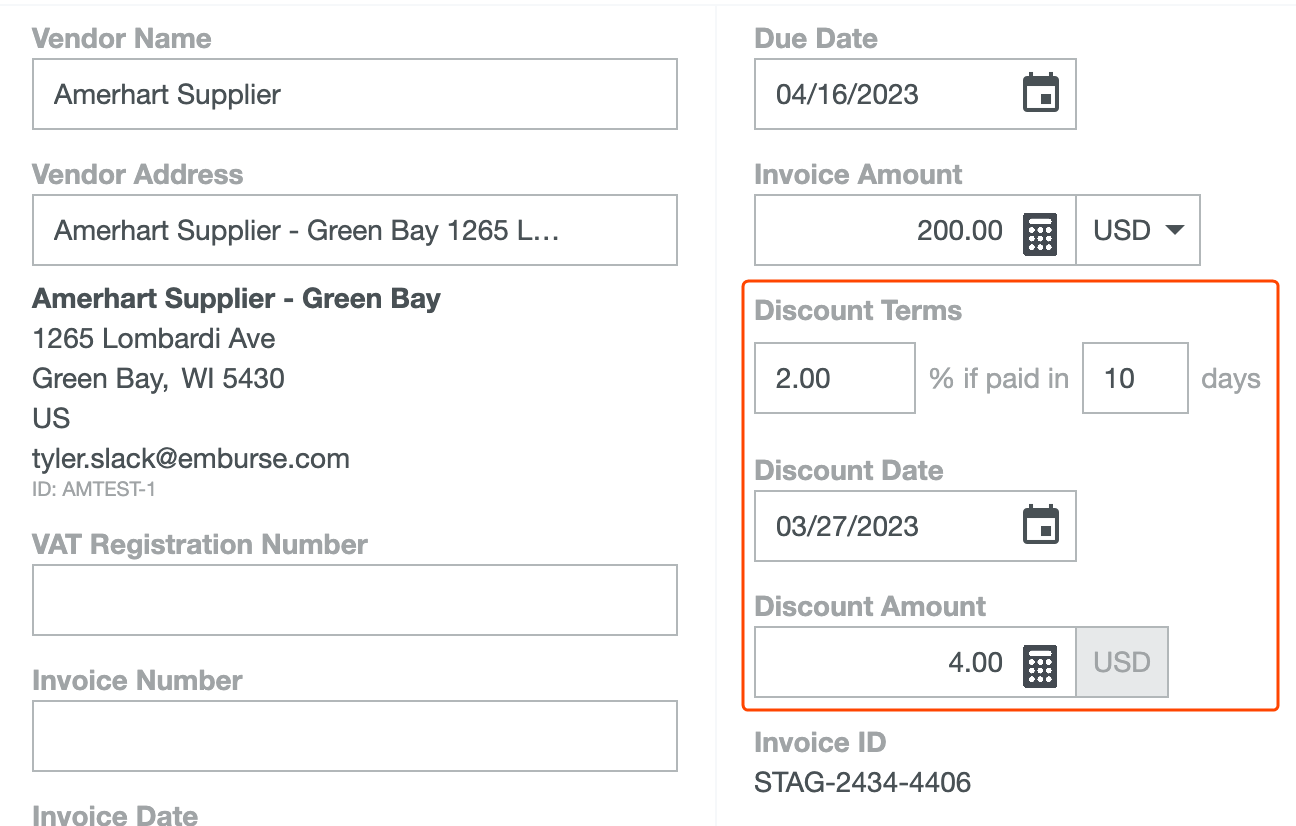Click the Invoice Amount calculator icon
The image size is (1296, 826).
pos(1040,232)
